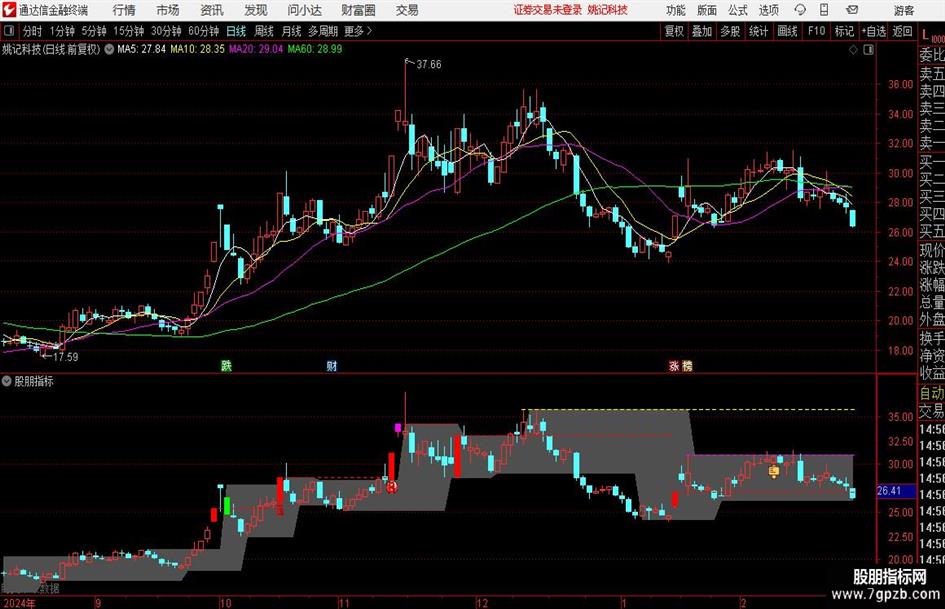Expand the 更多 periods chevron
This screenshot has width=945, height=609.
[x=369, y=31]
